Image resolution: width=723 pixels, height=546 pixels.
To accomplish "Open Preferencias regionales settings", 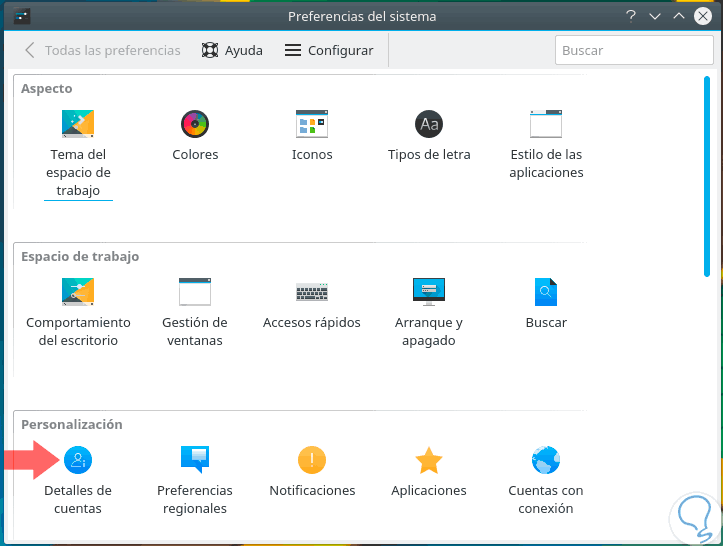I will [195, 461].
